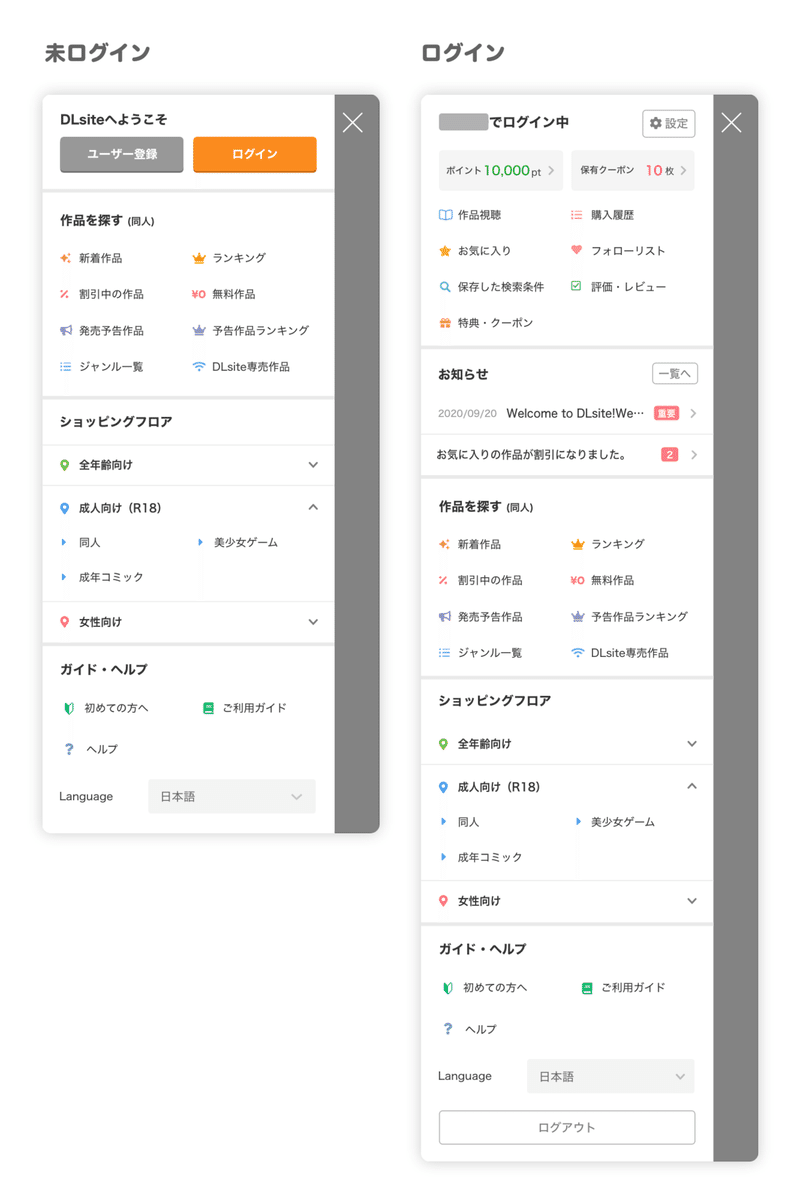The height and width of the screenshot is (1204, 800).
Task: Click the 予告作品ランキング crown icon in the logged-out panel
Action: click(198, 330)
